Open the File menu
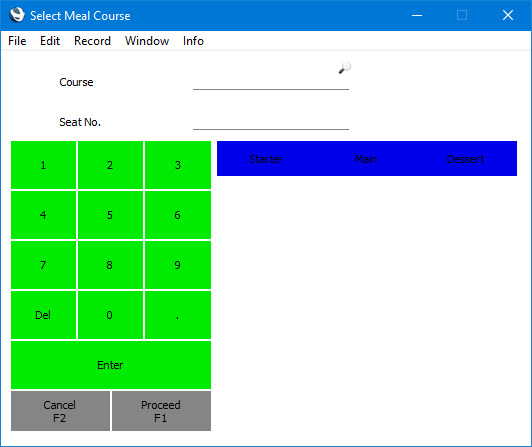 (x=17, y=41)
